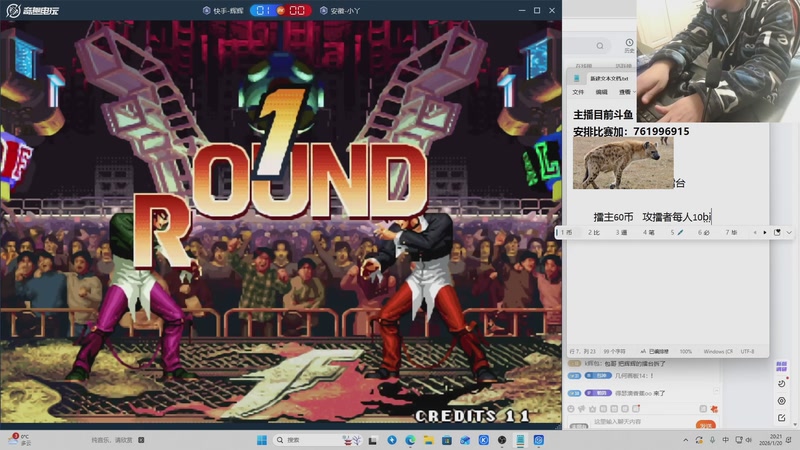Choose IME candidate 1 币

pos(566,233)
